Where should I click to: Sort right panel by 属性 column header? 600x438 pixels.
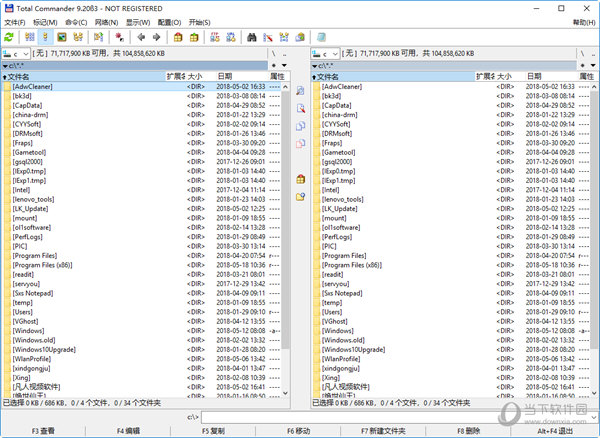tap(587, 77)
